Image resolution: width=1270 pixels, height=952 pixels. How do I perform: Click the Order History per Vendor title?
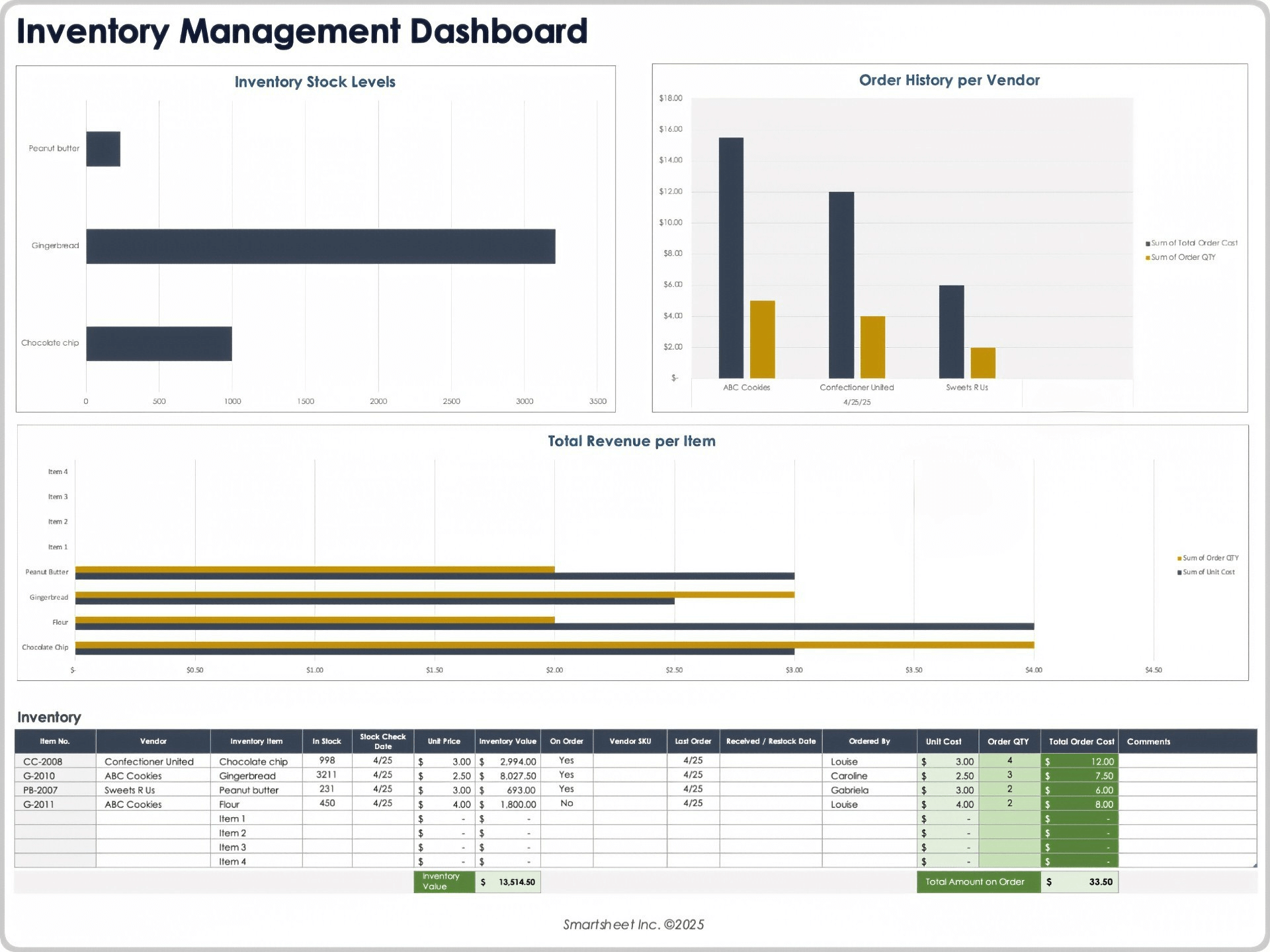coord(949,80)
